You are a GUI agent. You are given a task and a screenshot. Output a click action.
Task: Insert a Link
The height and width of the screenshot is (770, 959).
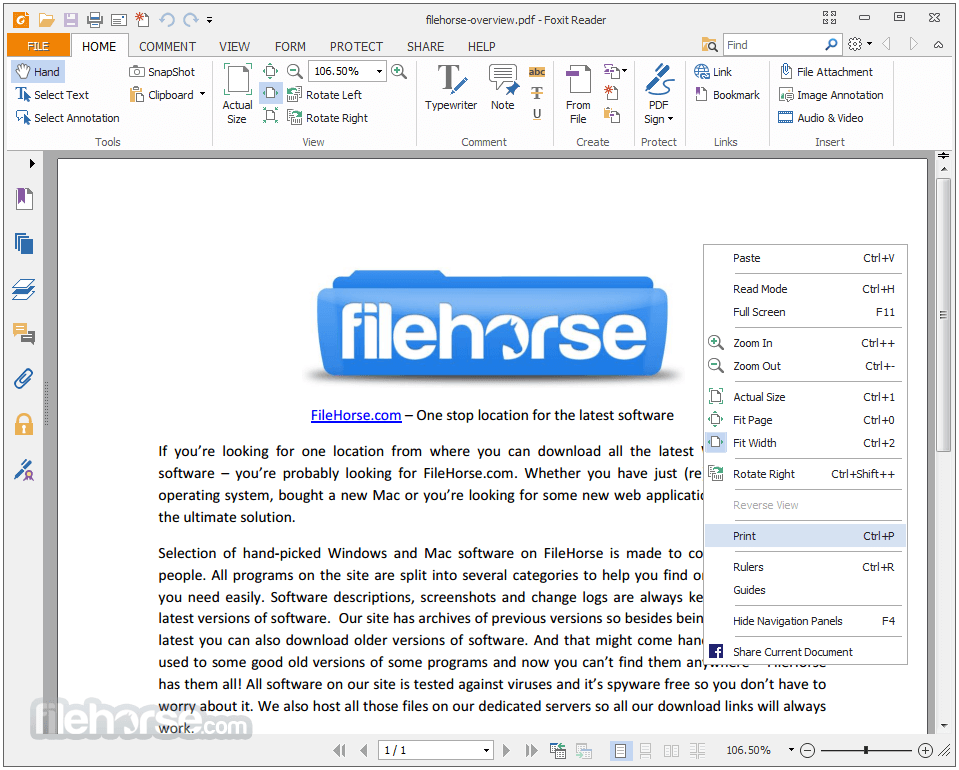pyautogui.click(x=713, y=72)
